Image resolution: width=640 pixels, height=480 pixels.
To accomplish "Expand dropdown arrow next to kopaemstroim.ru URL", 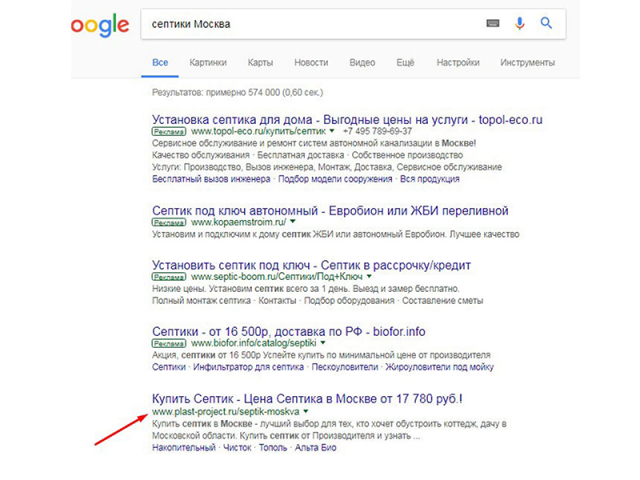I will (293, 222).
